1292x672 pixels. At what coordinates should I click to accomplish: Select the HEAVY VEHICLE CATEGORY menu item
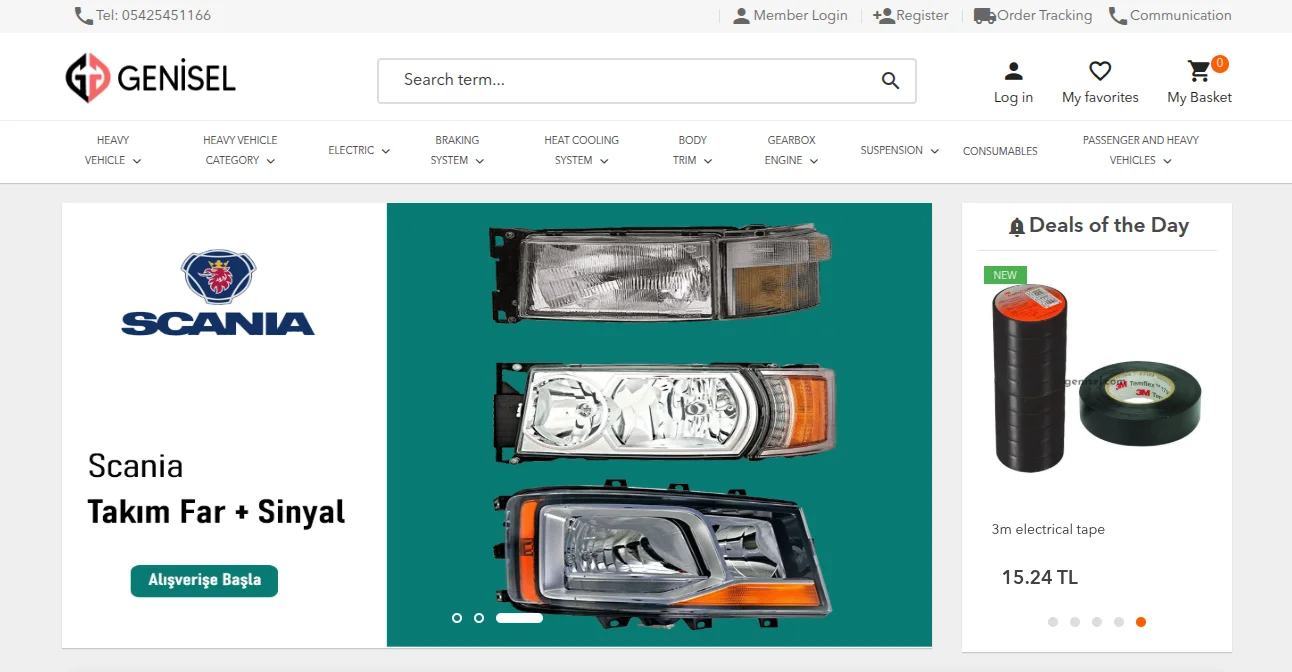[x=240, y=150]
